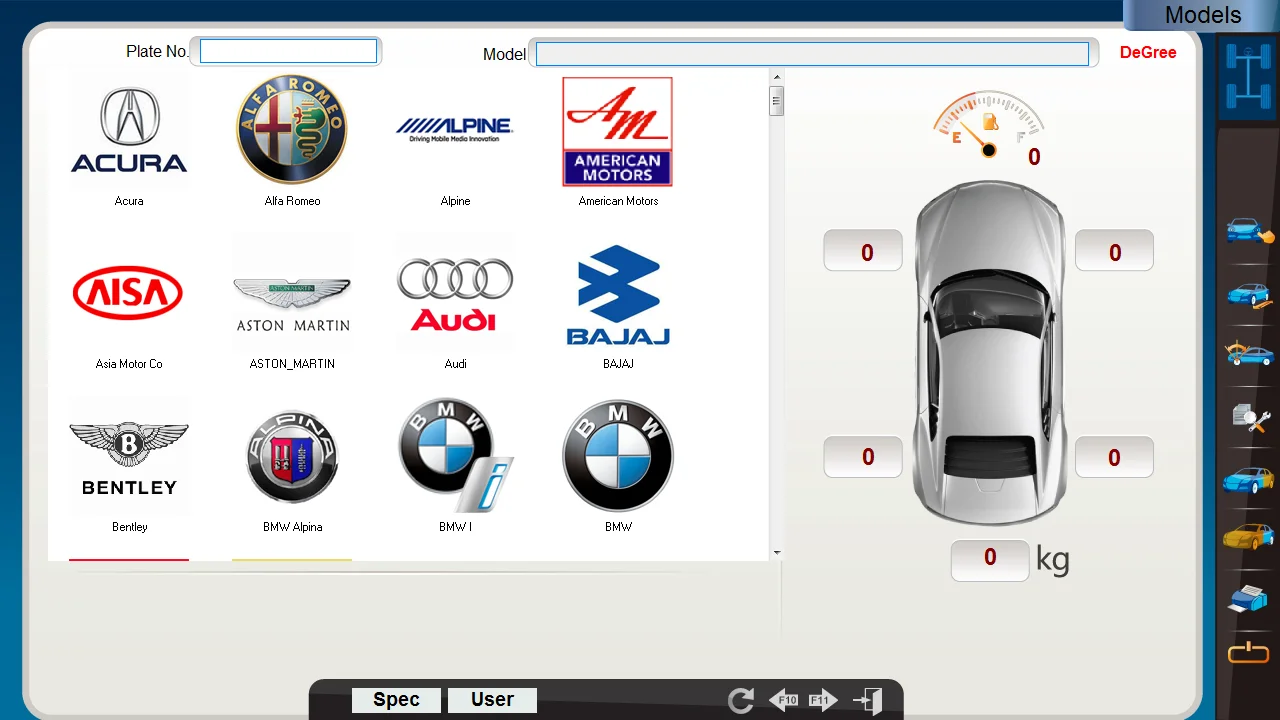Click the fuel gauge indicator
Screen dimensions: 1280x720
click(x=989, y=125)
